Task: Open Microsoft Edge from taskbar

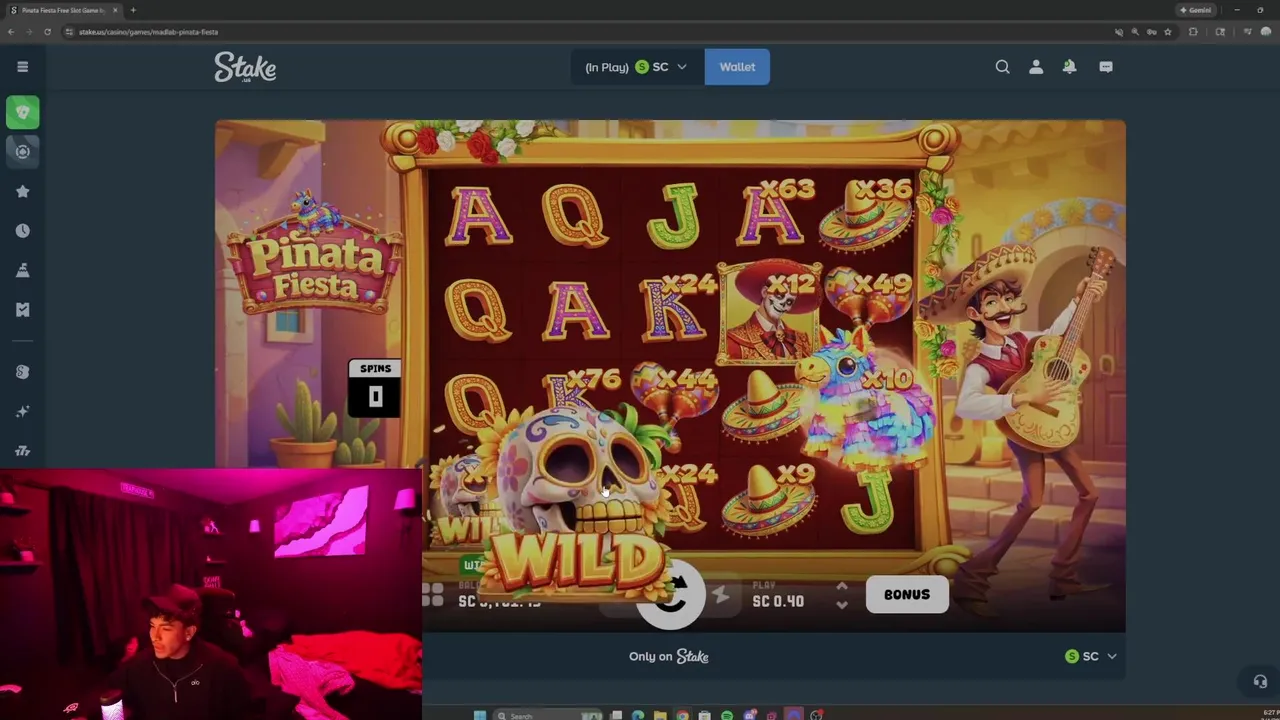Action: (638, 715)
